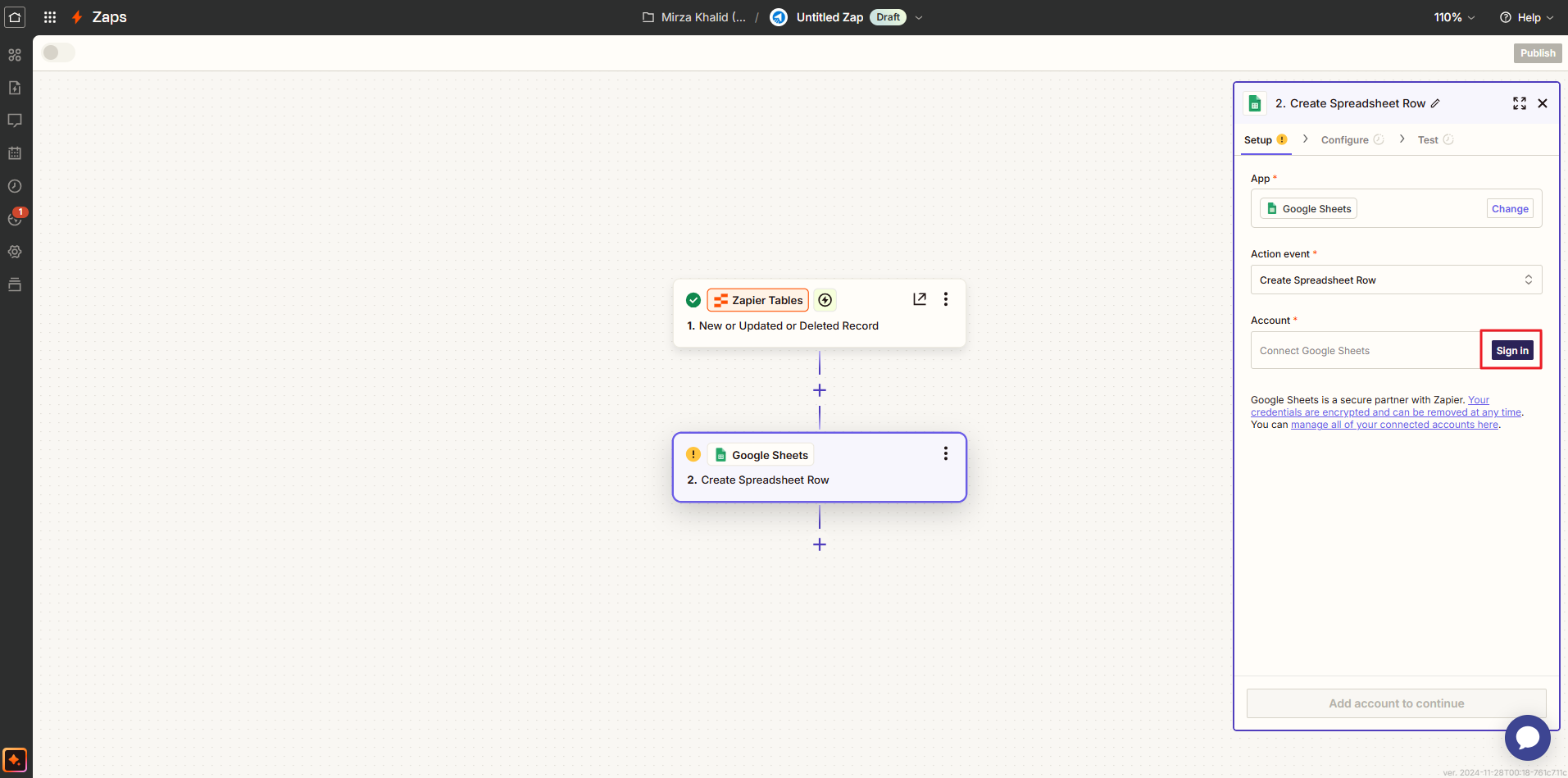Click Sign in to connect Google Sheets
Viewport: 1568px width, 778px height.
[1511, 351]
